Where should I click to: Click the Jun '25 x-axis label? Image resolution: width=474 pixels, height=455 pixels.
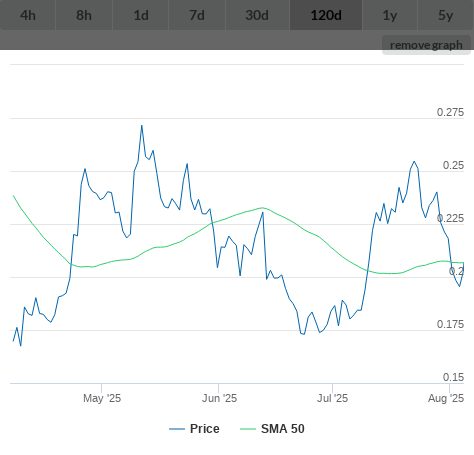click(x=219, y=398)
